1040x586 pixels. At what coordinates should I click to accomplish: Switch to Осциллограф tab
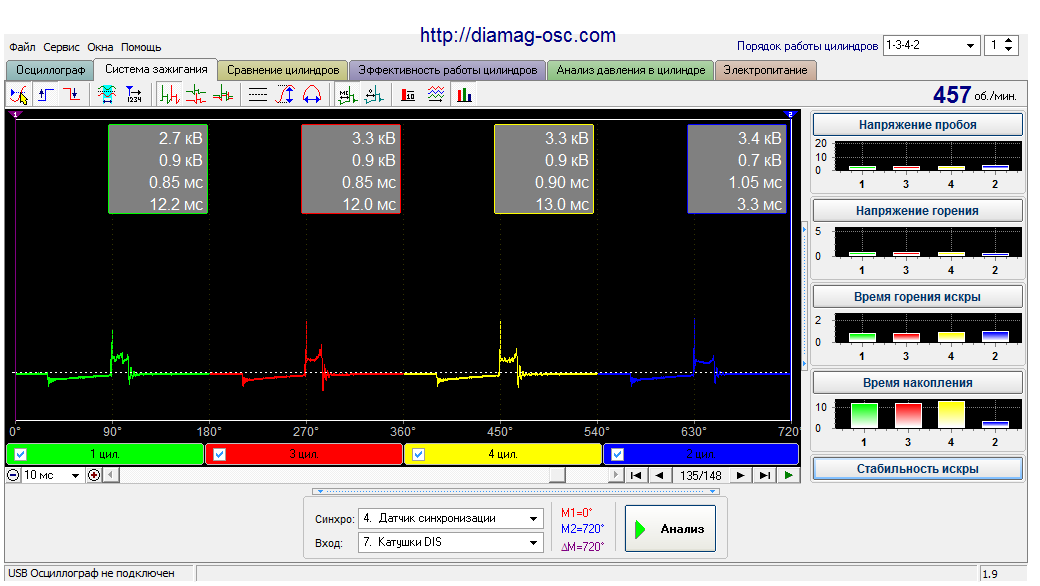point(50,70)
